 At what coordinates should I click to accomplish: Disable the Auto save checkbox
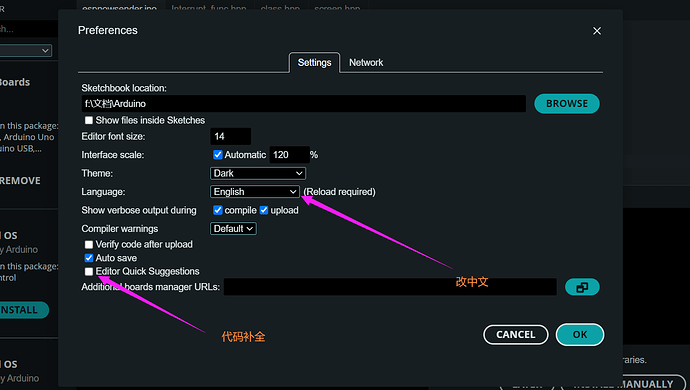[89, 258]
